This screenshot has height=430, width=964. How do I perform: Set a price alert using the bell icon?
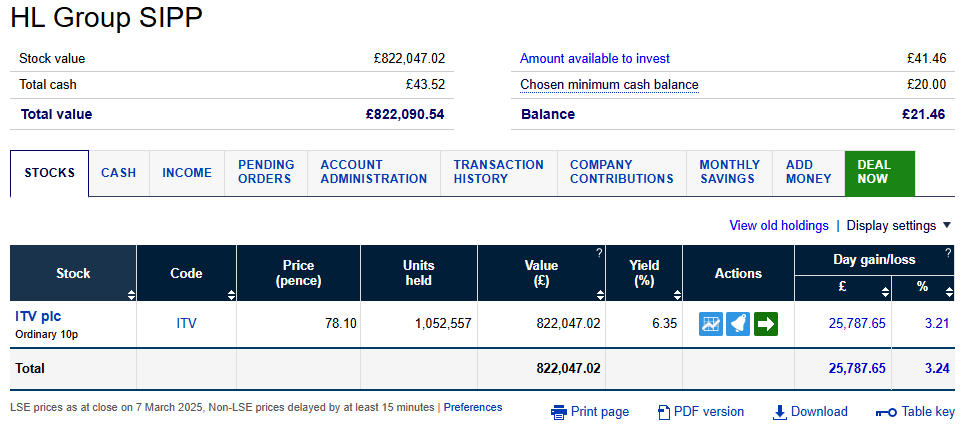tap(738, 324)
